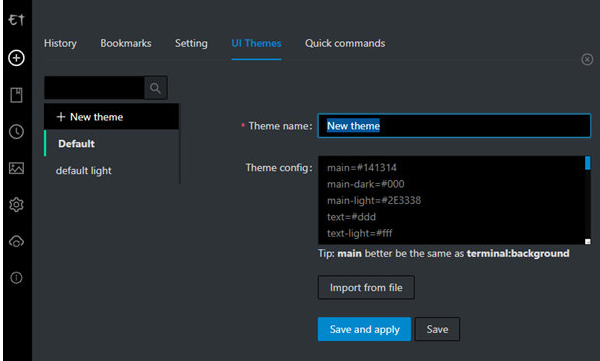This screenshot has height=361, width=600.
Task: Click the text=#ddd config line
Action: click(x=351, y=217)
